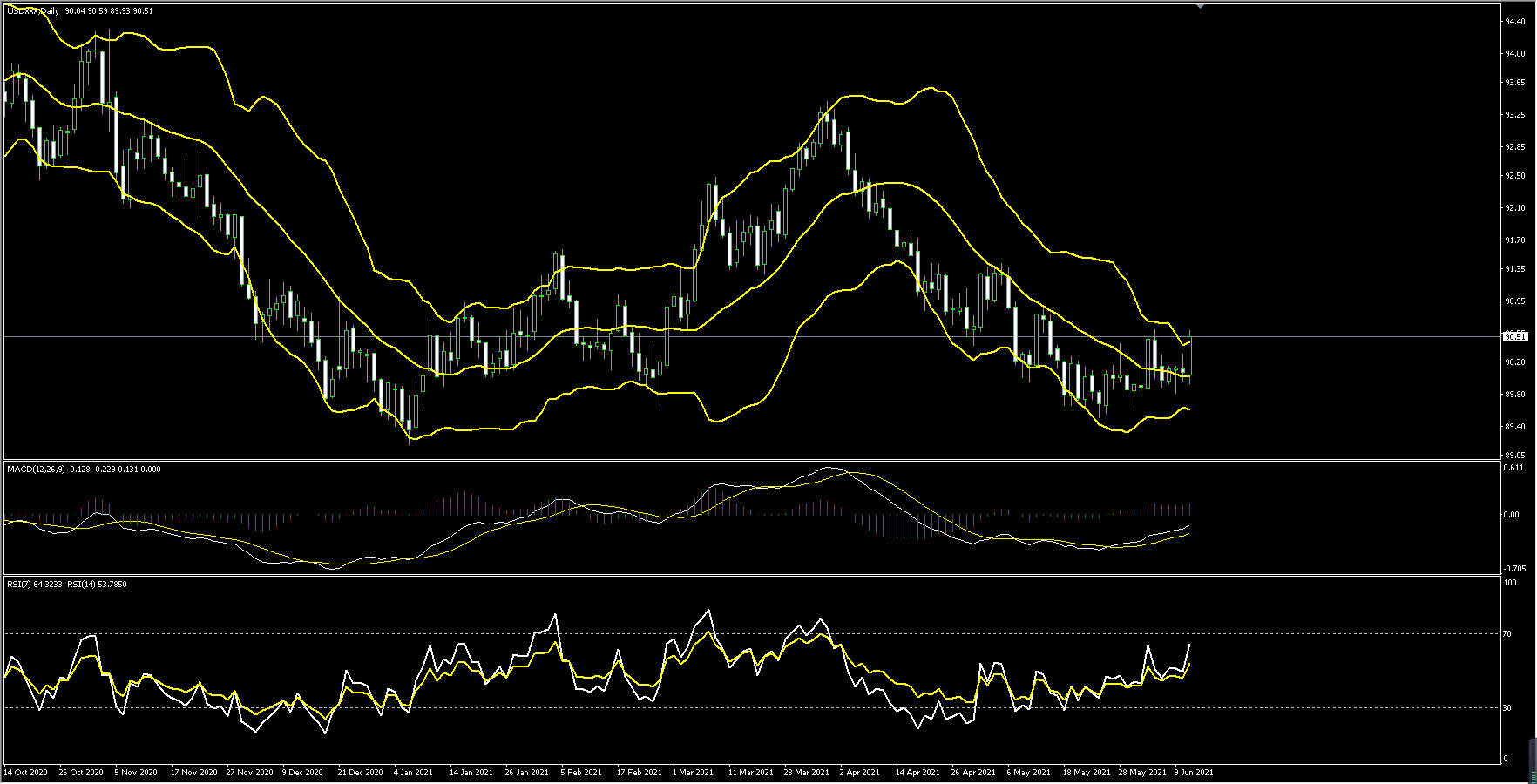
Task: Click the 2 Apr 2021 date label
Action: coord(860,773)
